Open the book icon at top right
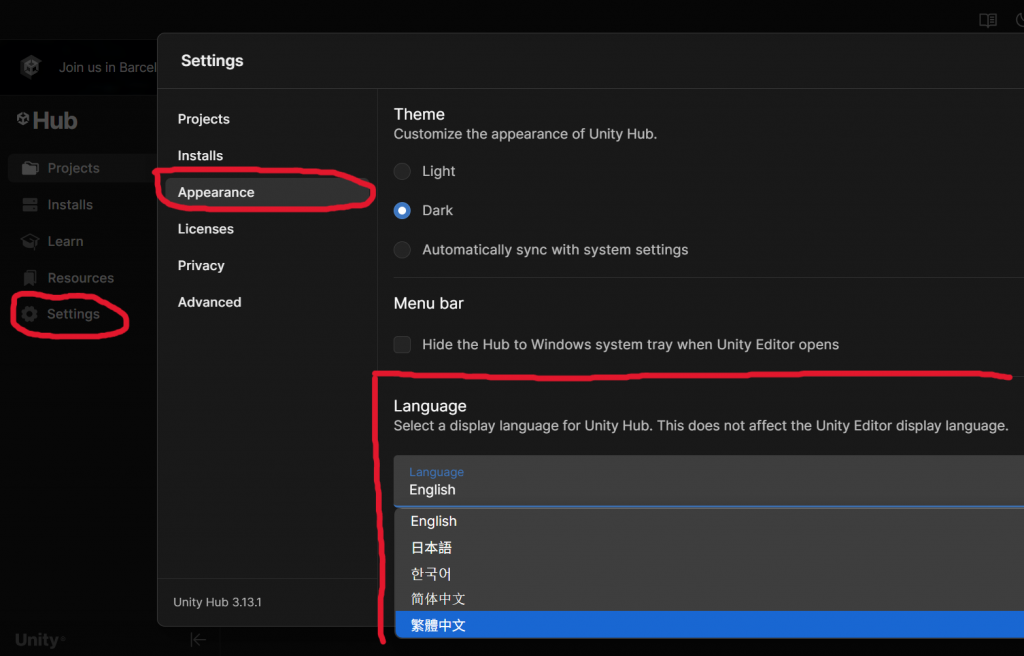Screen dimensions: 1024x656 (x=987, y=20)
